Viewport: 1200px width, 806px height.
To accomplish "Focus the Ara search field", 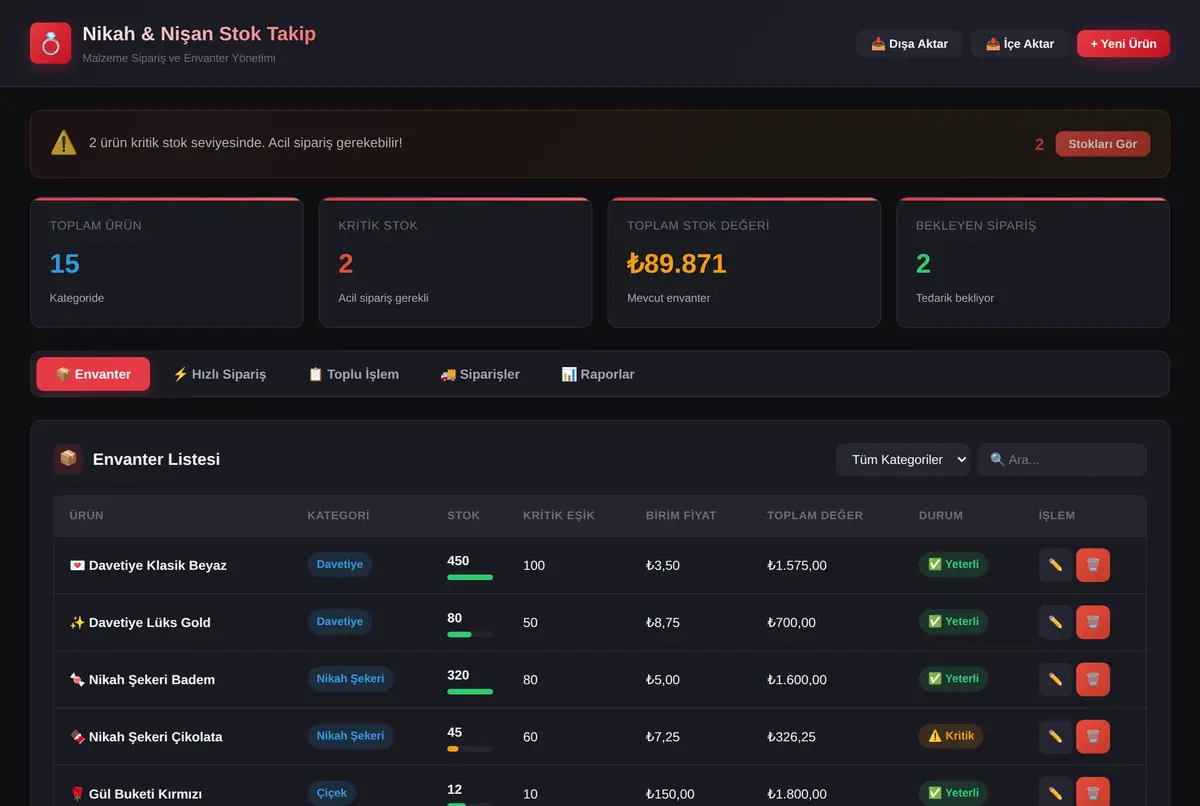I will [x=1062, y=460].
